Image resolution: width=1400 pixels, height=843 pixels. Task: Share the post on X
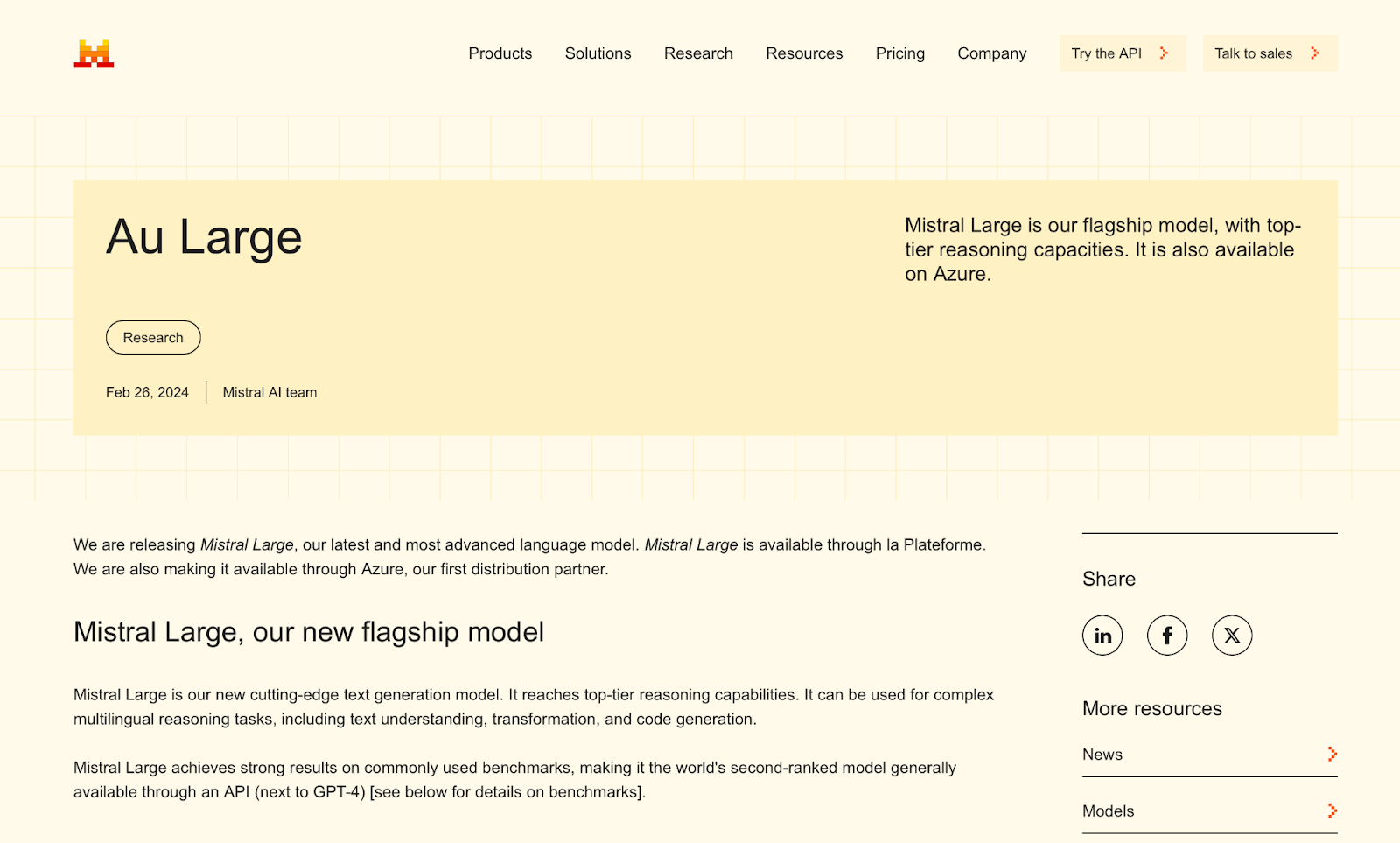tap(1232, 636)
